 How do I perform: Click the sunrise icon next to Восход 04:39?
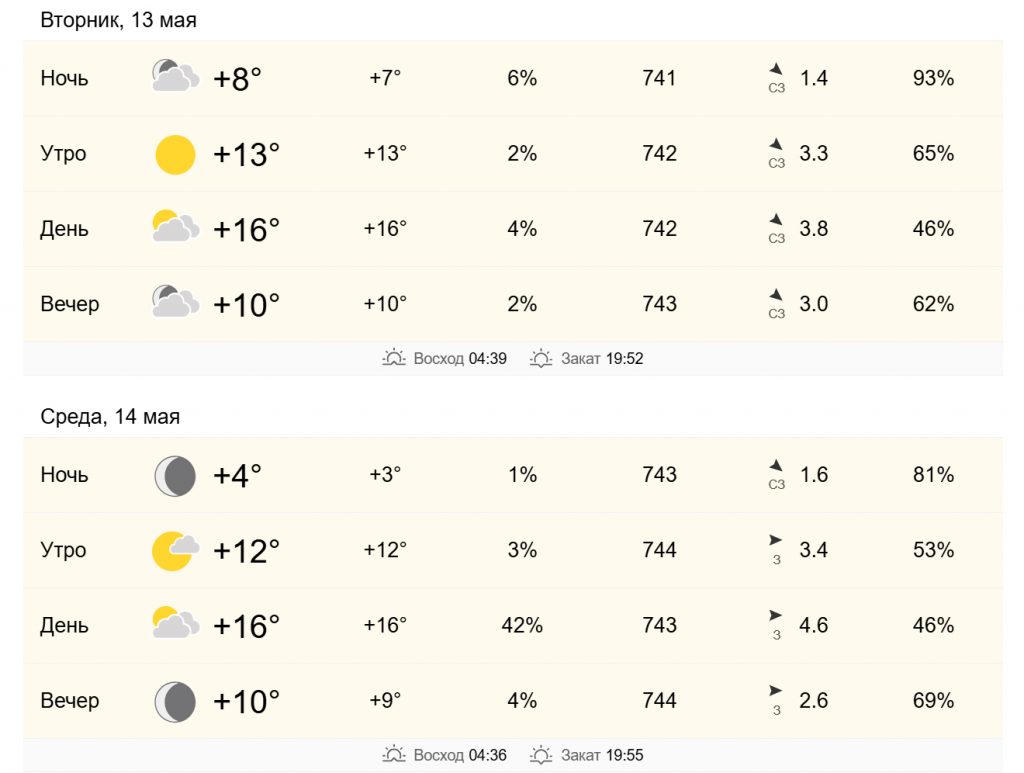pos(394,358)
